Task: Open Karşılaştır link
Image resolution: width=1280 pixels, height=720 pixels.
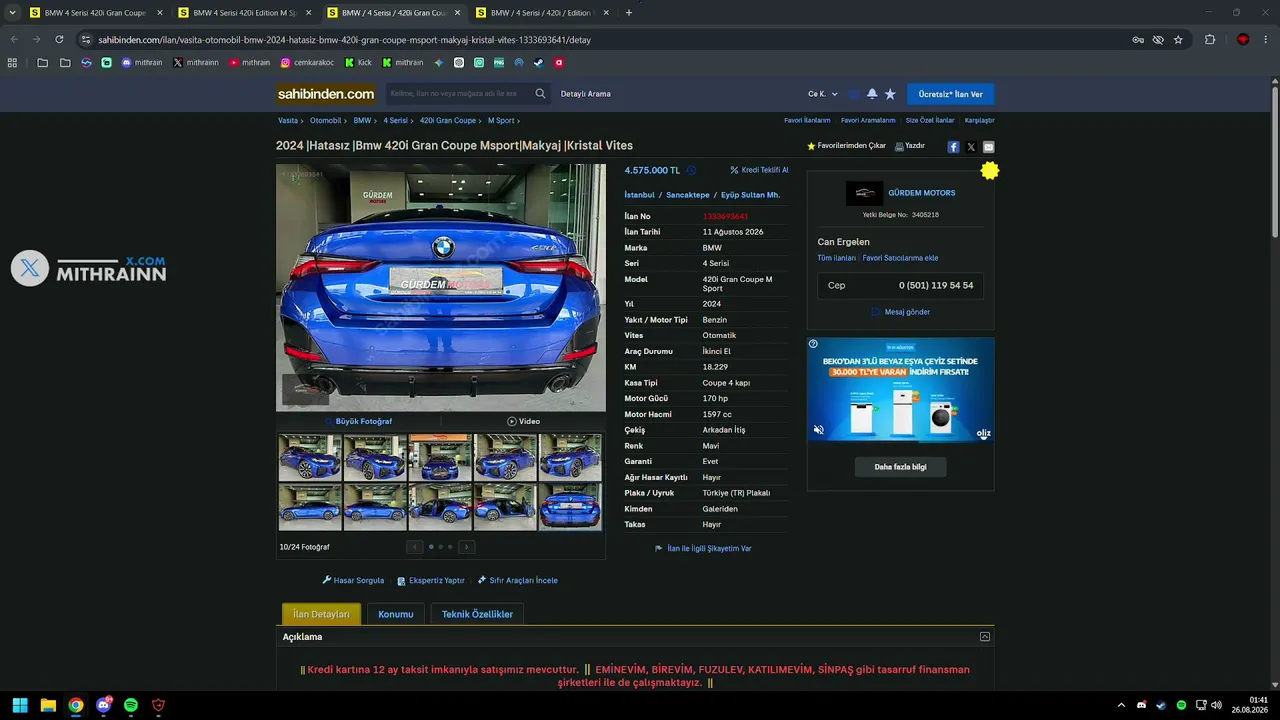Action: 980,120
